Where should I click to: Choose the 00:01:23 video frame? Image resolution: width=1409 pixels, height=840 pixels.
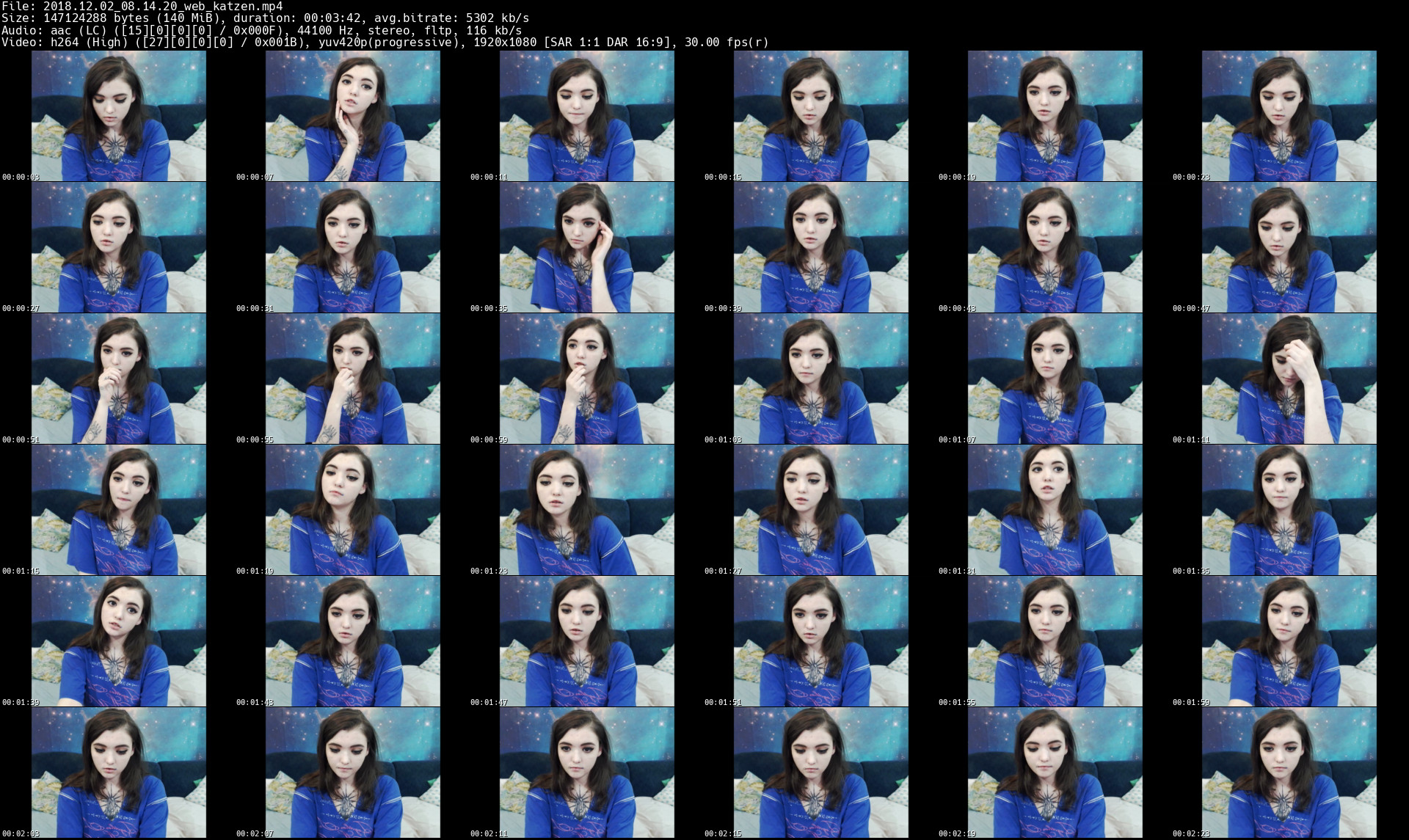point(587,510)
